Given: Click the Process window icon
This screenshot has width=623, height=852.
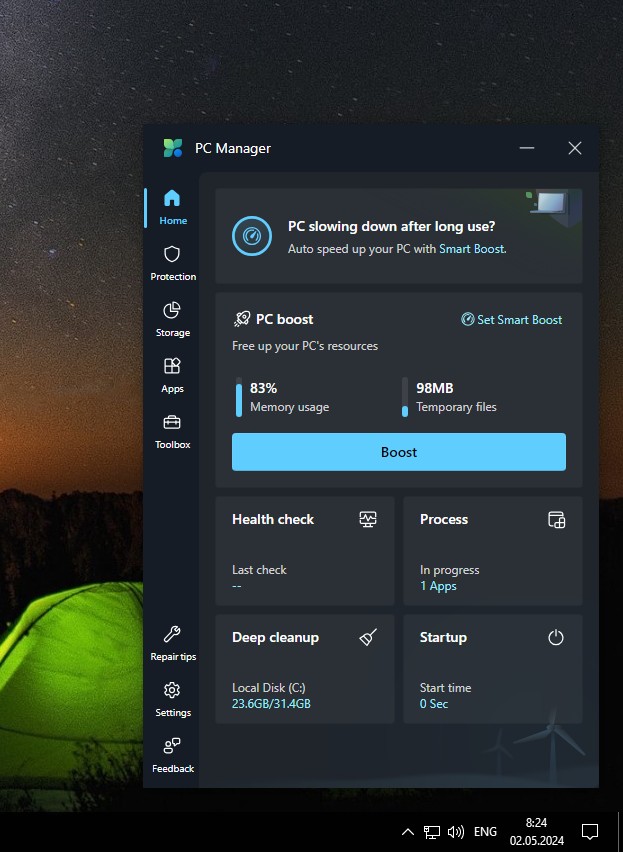Looking at the screenshot, I should (556, 519).
